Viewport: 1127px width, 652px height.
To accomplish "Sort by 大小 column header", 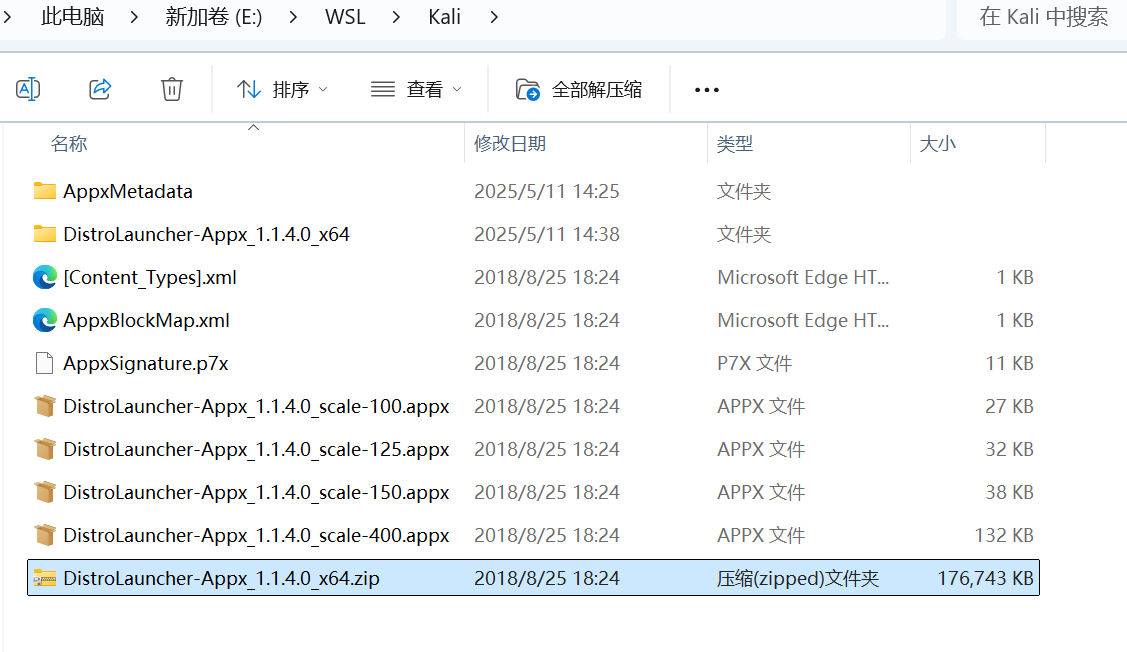I will pyautogui.click(x=937, y=144).
